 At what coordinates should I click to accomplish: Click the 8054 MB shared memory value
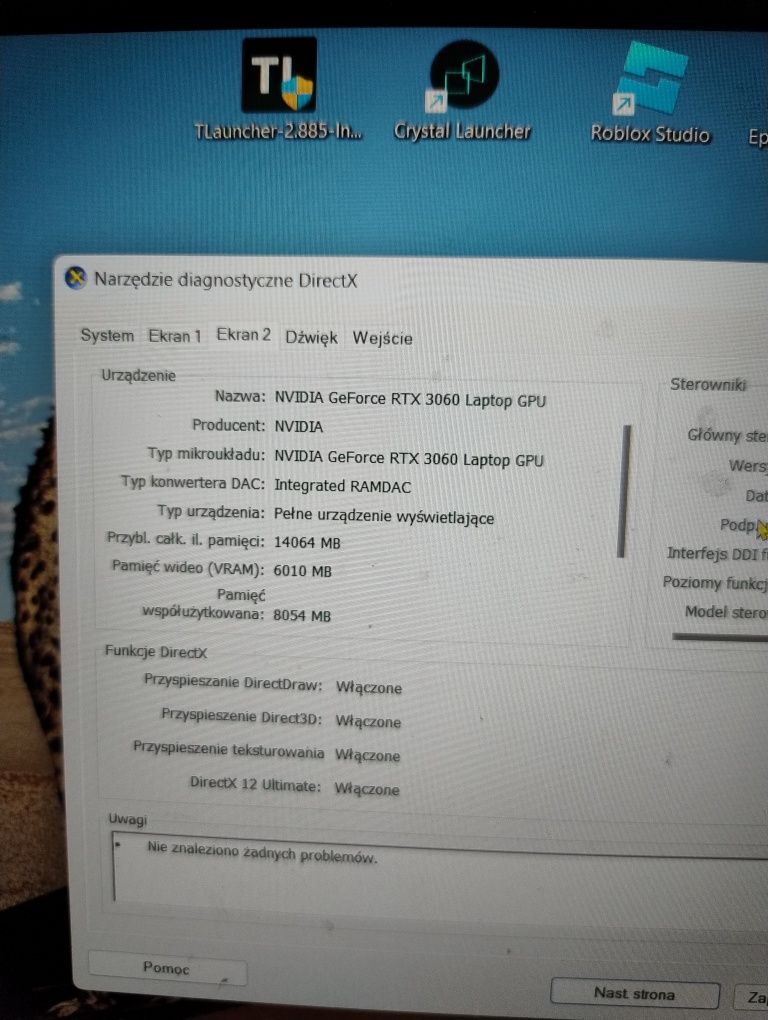[x=302, y=615]
